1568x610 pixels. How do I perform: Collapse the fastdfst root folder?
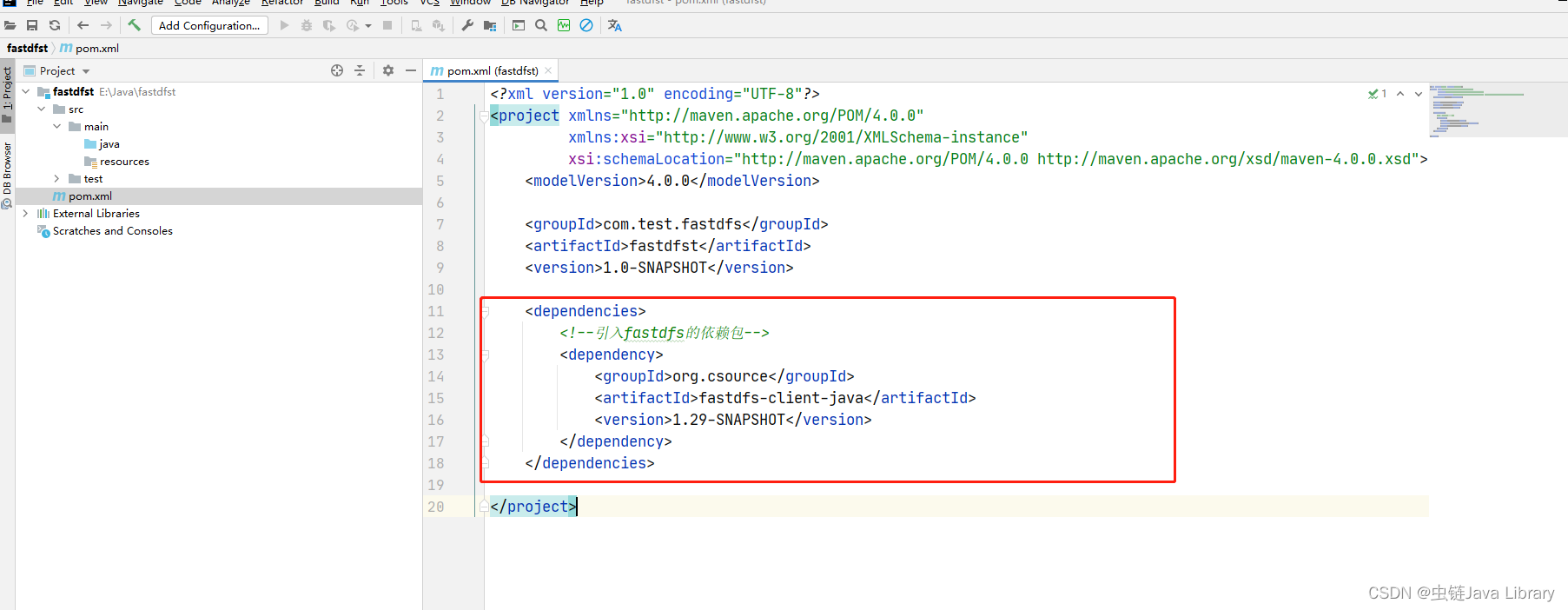26,91
